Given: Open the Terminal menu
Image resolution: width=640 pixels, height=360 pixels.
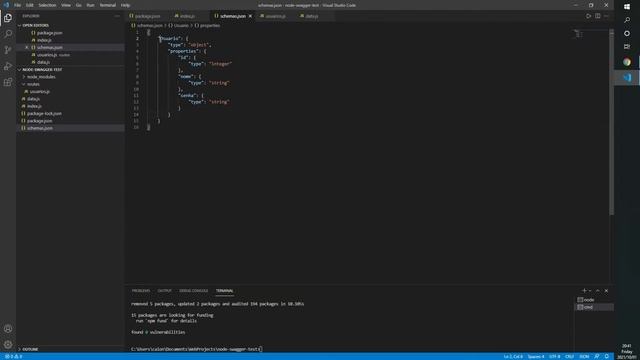Looking at the screenshot, I should coord(108,5).
